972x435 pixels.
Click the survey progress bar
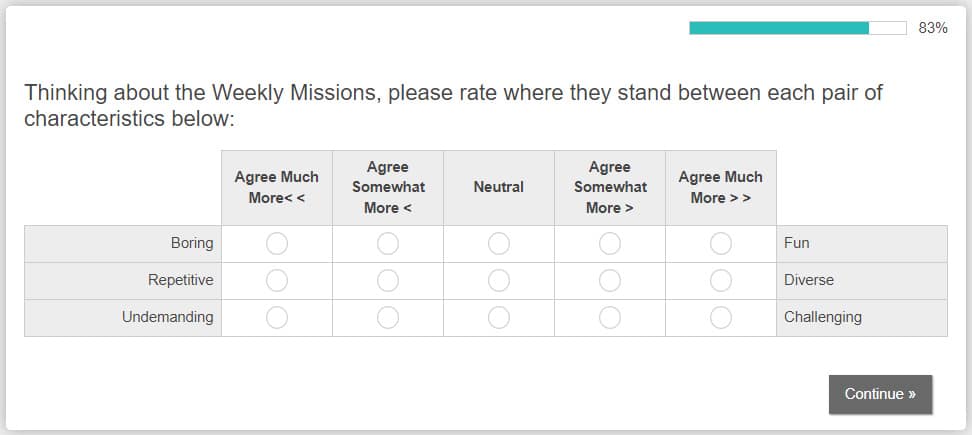(x=797, y=28)
